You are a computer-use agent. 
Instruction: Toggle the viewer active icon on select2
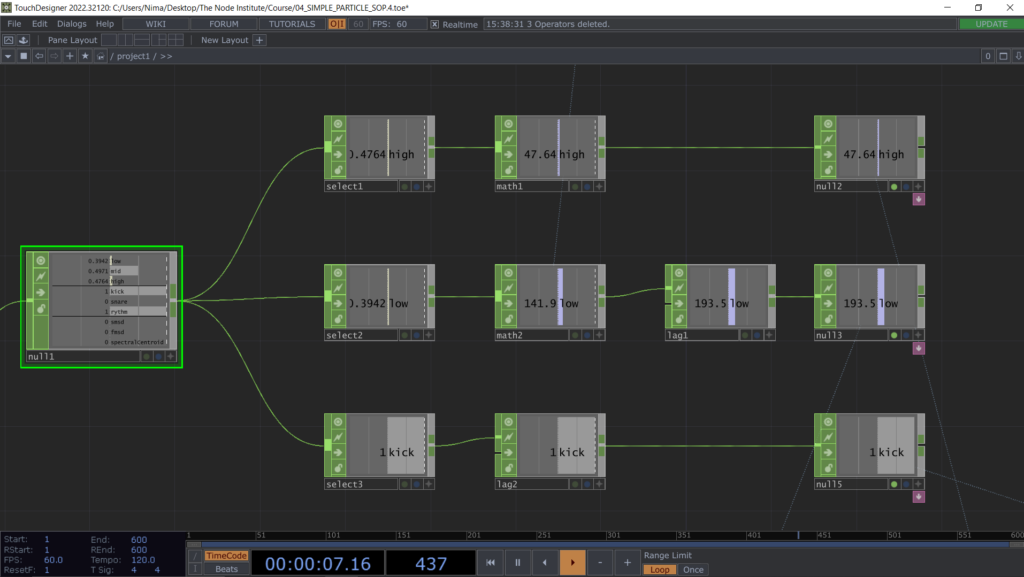[x=338, y=273]
